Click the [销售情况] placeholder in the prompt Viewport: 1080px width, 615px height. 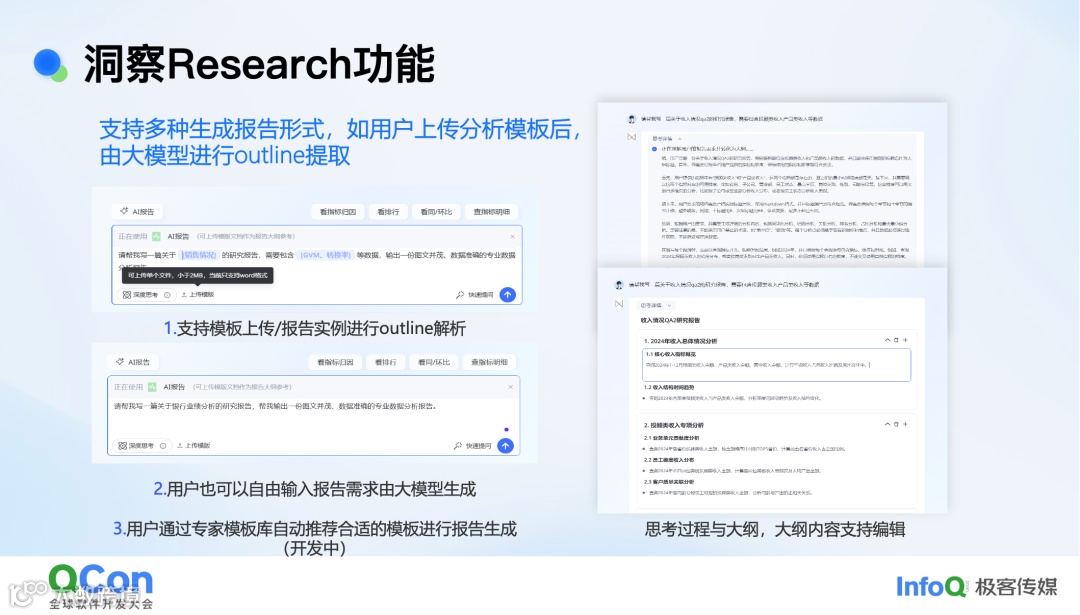(199, 255)
